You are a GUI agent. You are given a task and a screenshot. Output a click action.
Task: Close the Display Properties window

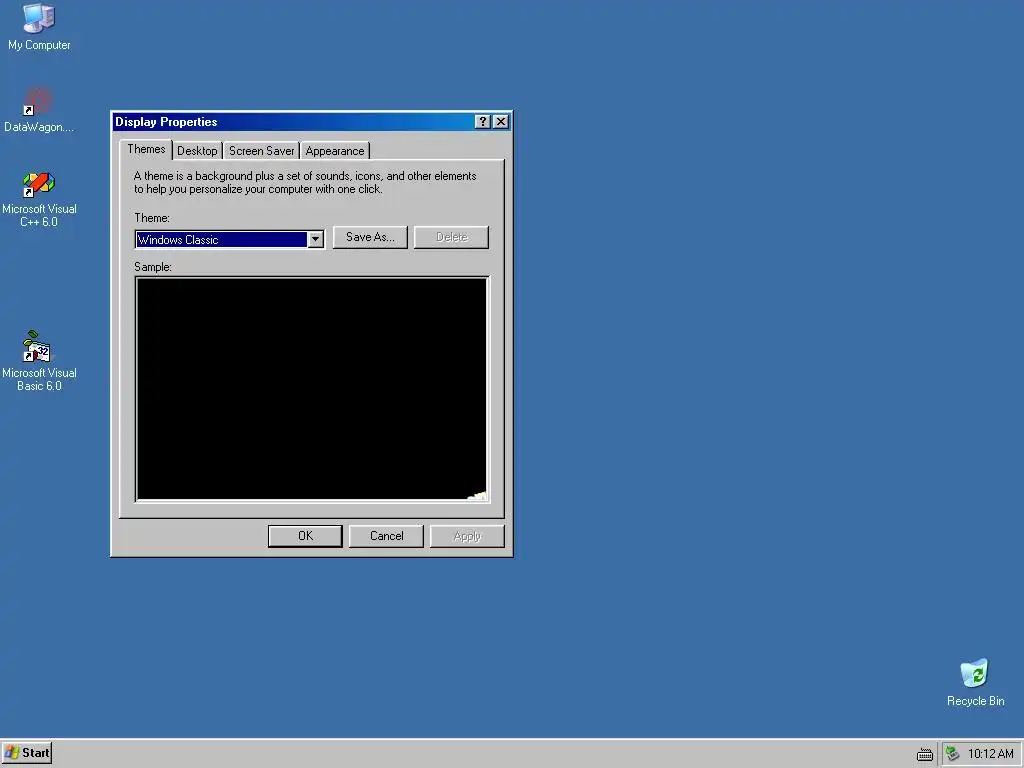(501, 121)
